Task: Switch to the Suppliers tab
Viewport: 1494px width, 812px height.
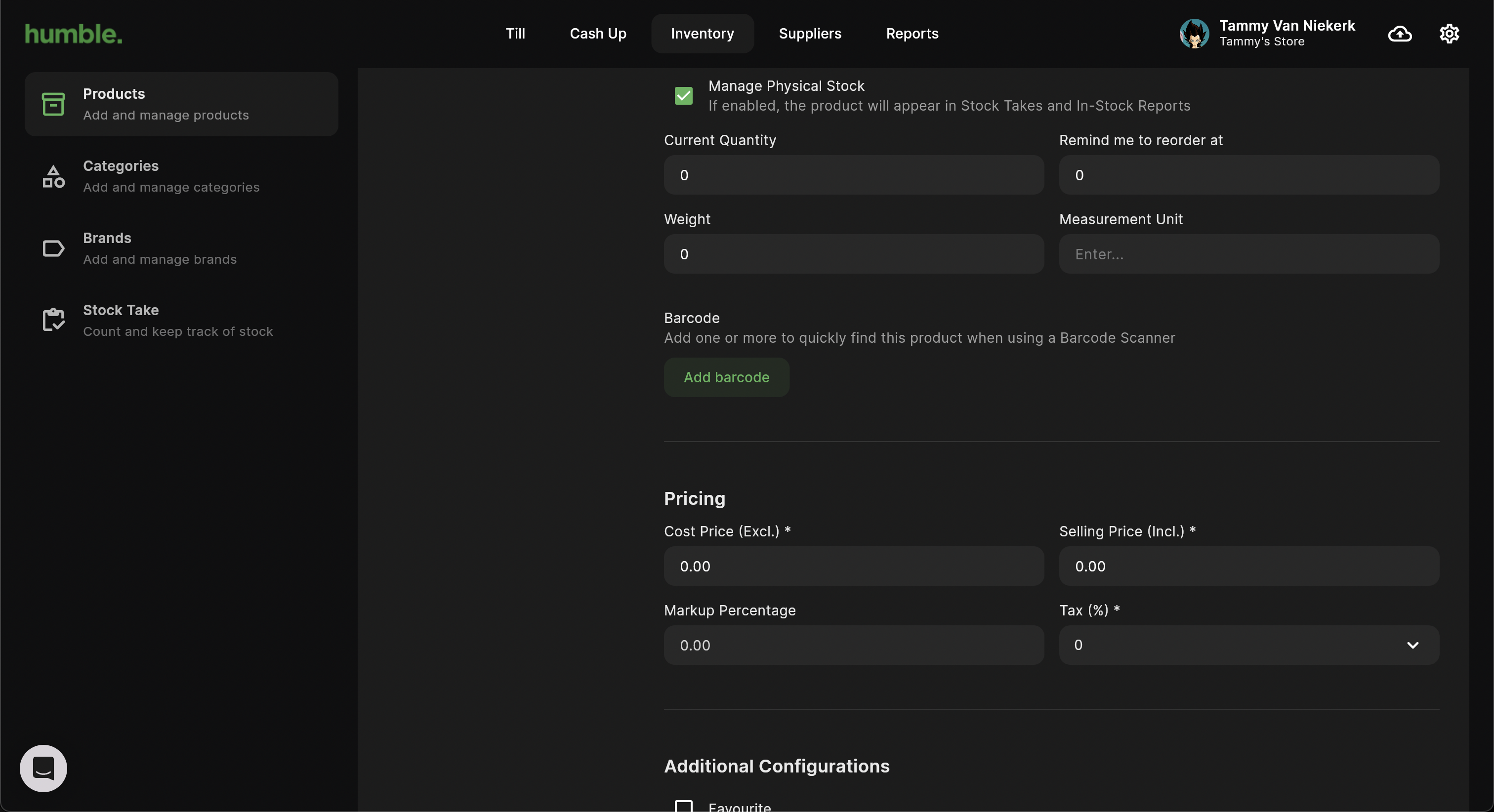Action: tap(810, 34)
